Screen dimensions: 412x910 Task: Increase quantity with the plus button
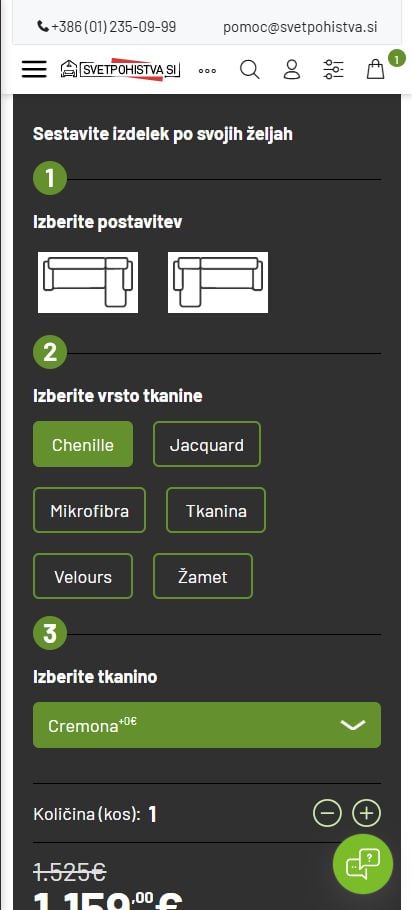tap(367, 814)
